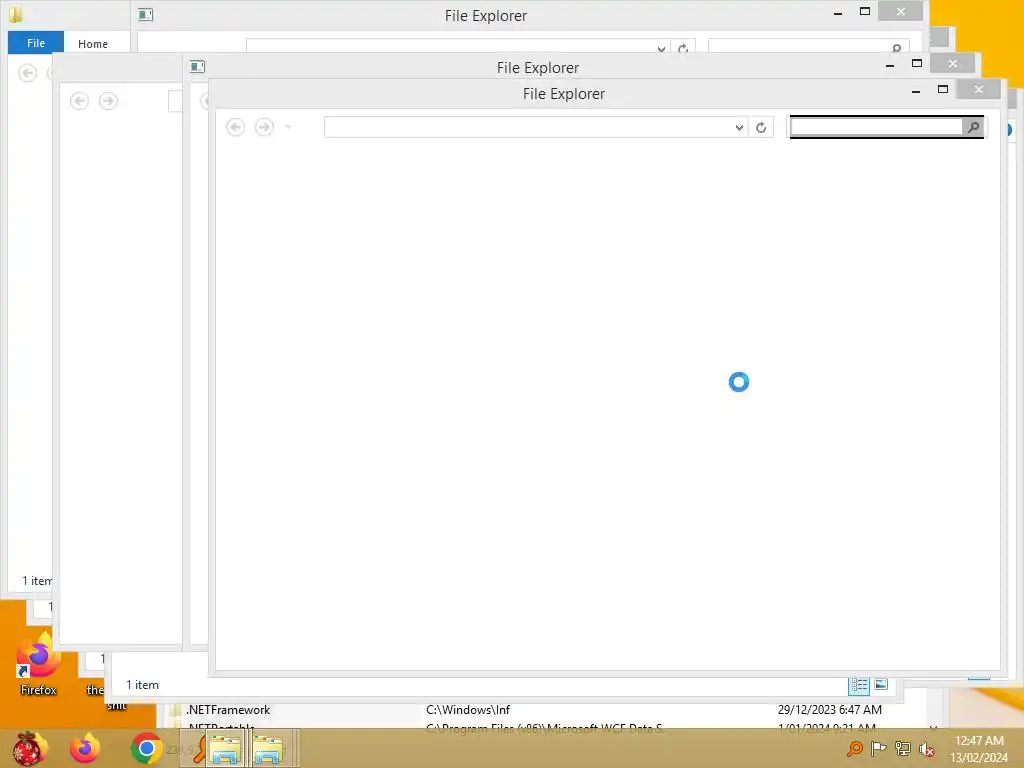Image resolution: width=1024 pixels, height=768 pixels.
Task: Go forward in front File Explorer window
Action: click(x=264, y=127)
